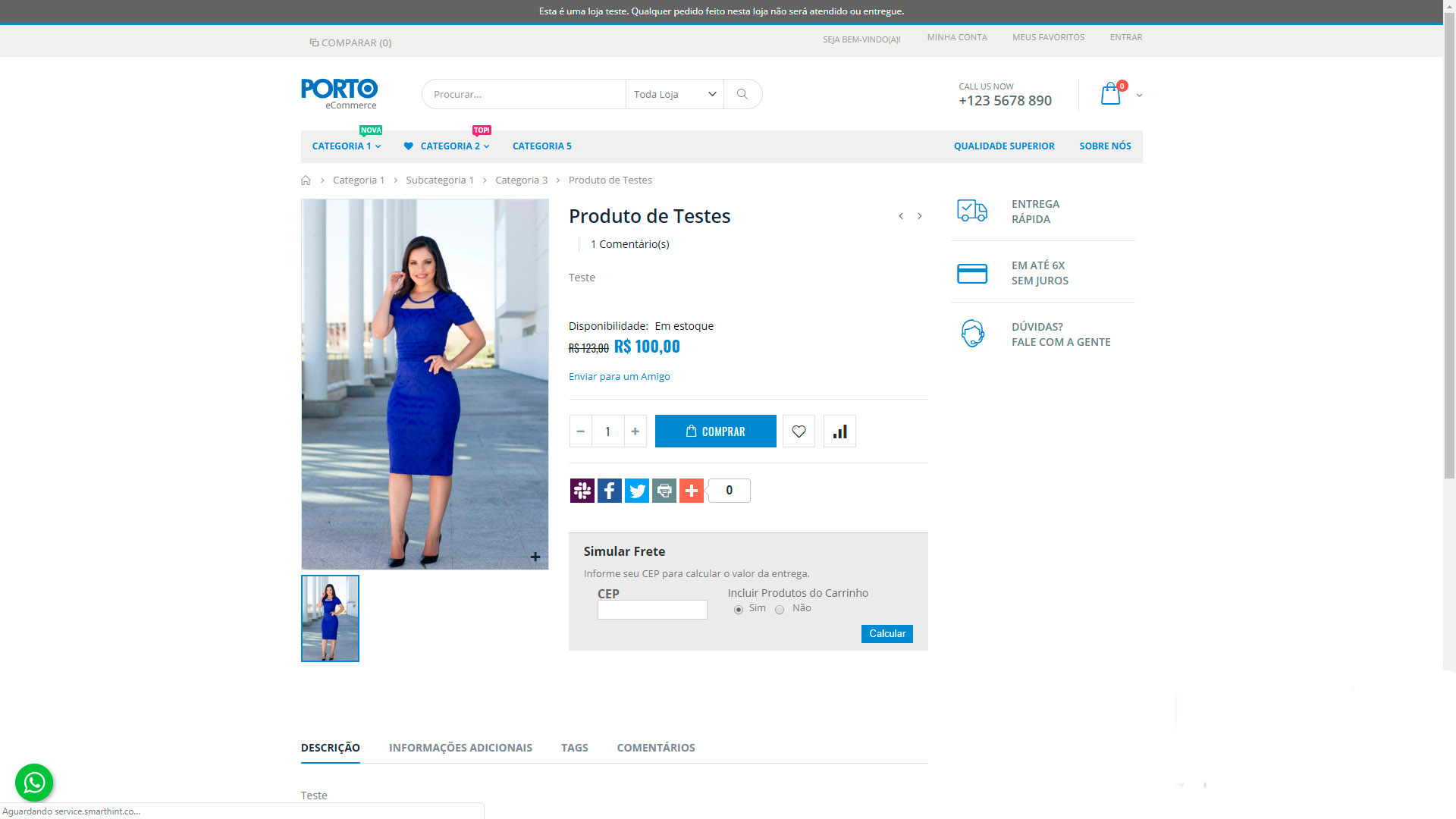Focus the CEP input field

pyautogui.click(x=652, y=610)
